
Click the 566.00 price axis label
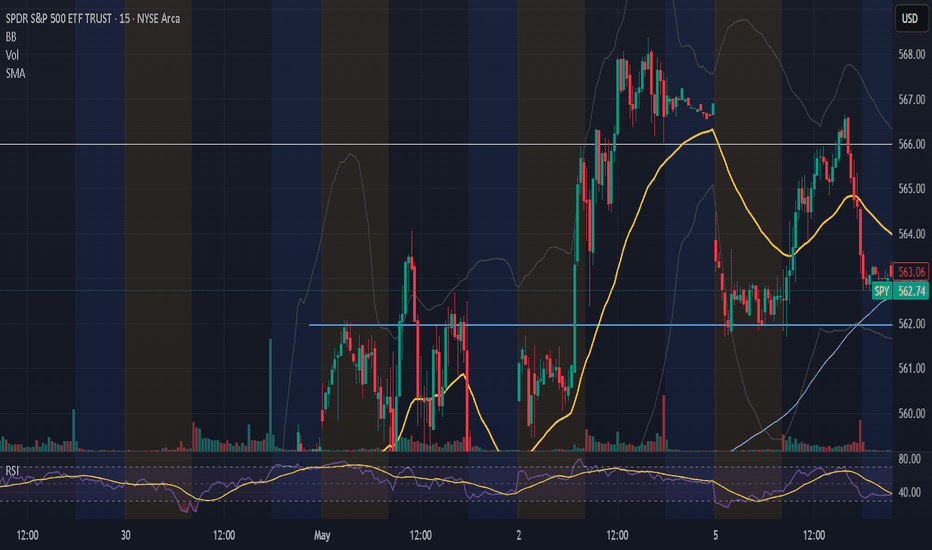(x=911, y=144)
